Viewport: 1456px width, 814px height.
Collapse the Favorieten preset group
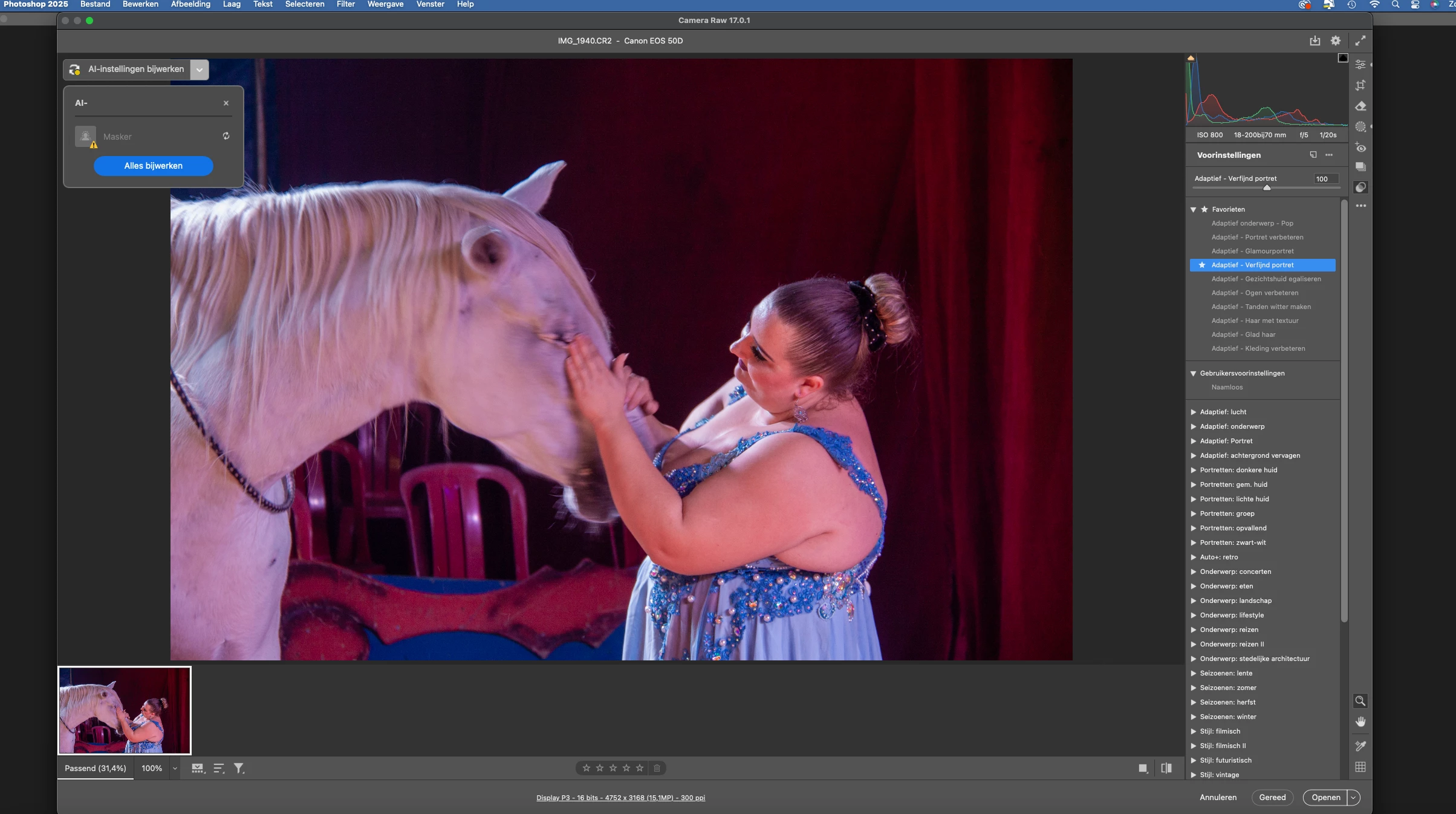point(1194,209)
